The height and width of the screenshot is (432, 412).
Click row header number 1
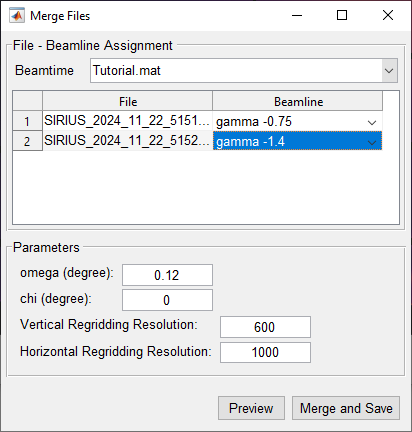[27, 121]
